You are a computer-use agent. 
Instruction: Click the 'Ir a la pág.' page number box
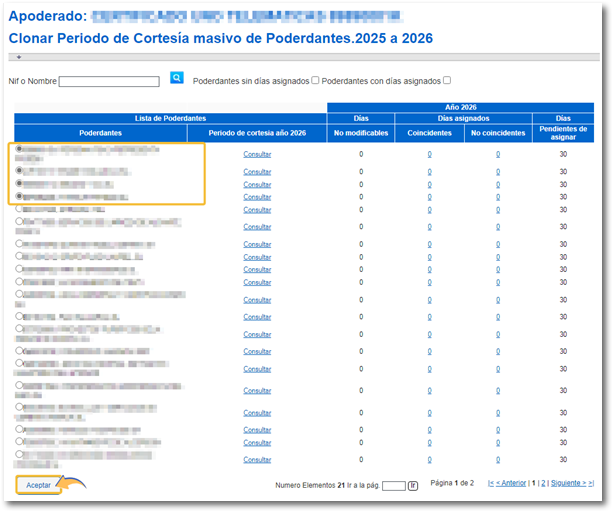click(x=393, y=486)
